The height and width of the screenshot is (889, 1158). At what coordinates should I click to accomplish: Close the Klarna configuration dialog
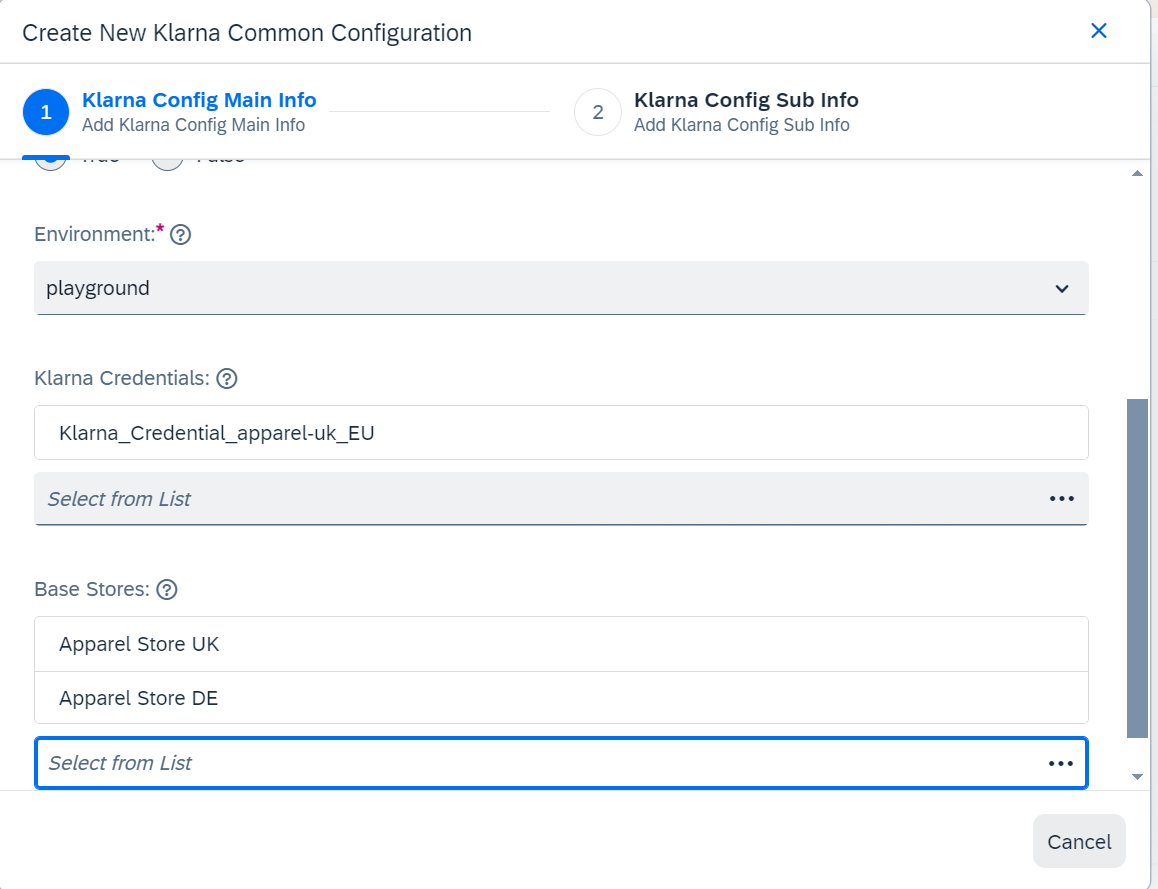click(1099, 31)
